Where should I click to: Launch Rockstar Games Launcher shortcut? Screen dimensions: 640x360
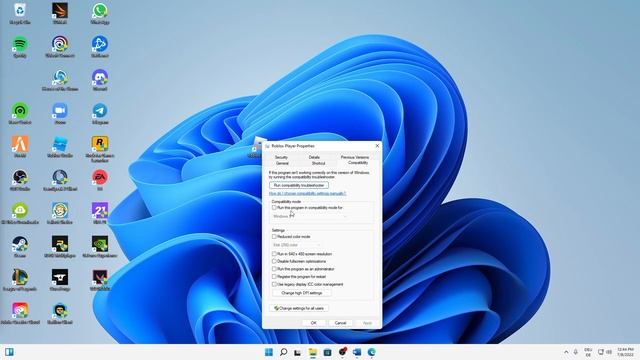(100, 144)
